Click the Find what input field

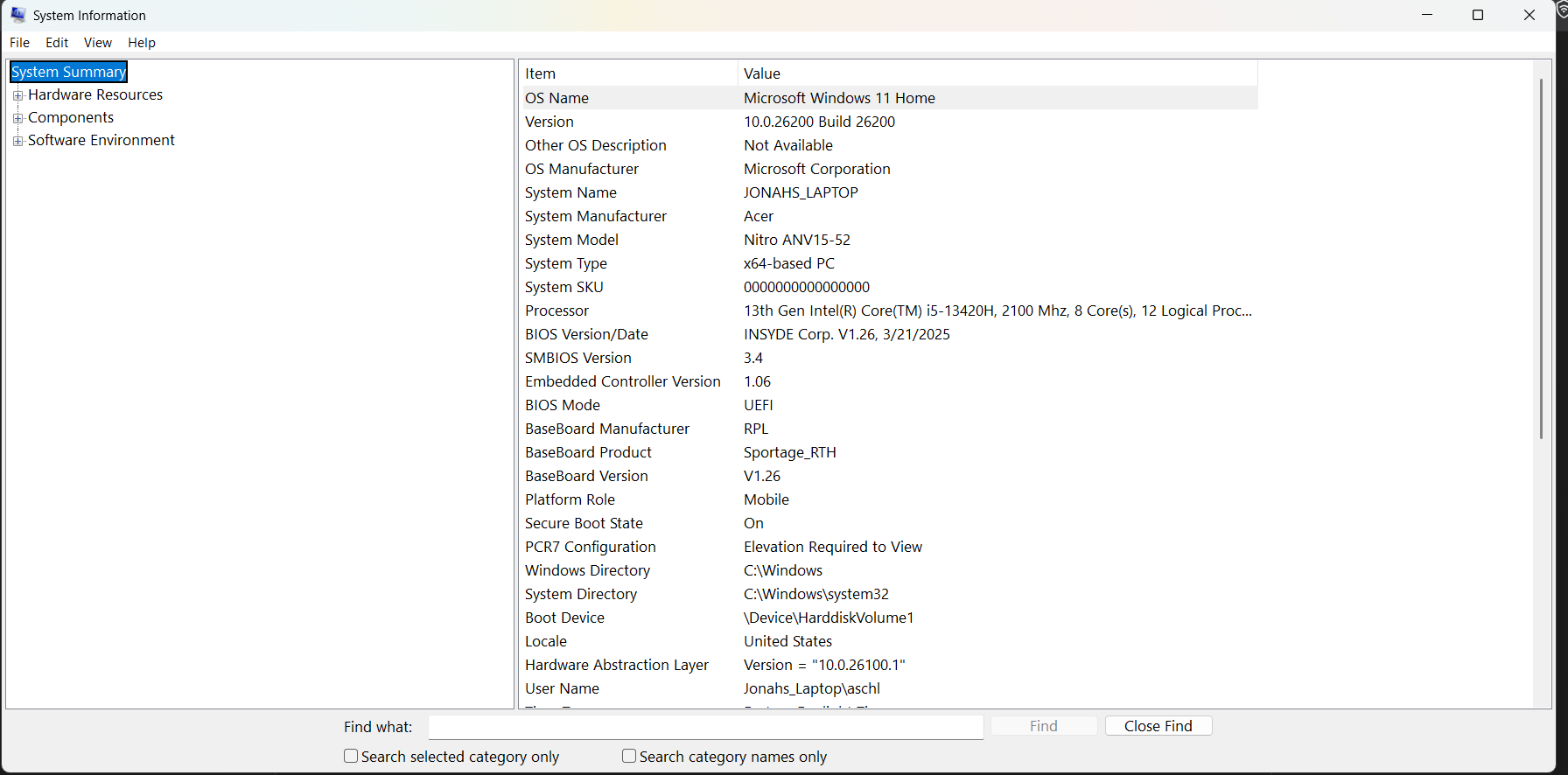[706, 727]
